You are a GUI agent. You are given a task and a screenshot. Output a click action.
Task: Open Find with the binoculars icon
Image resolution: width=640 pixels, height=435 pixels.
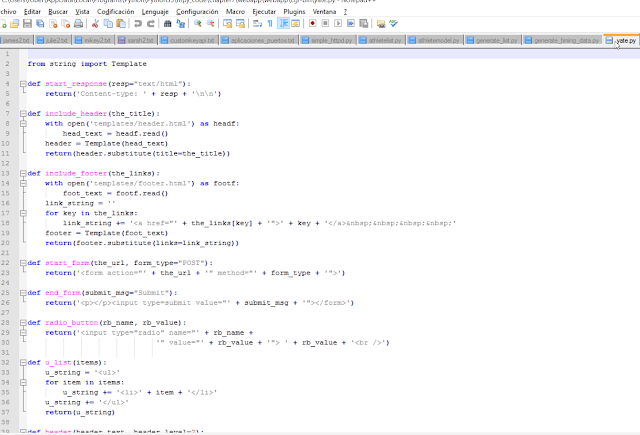[x=167, y=24]
